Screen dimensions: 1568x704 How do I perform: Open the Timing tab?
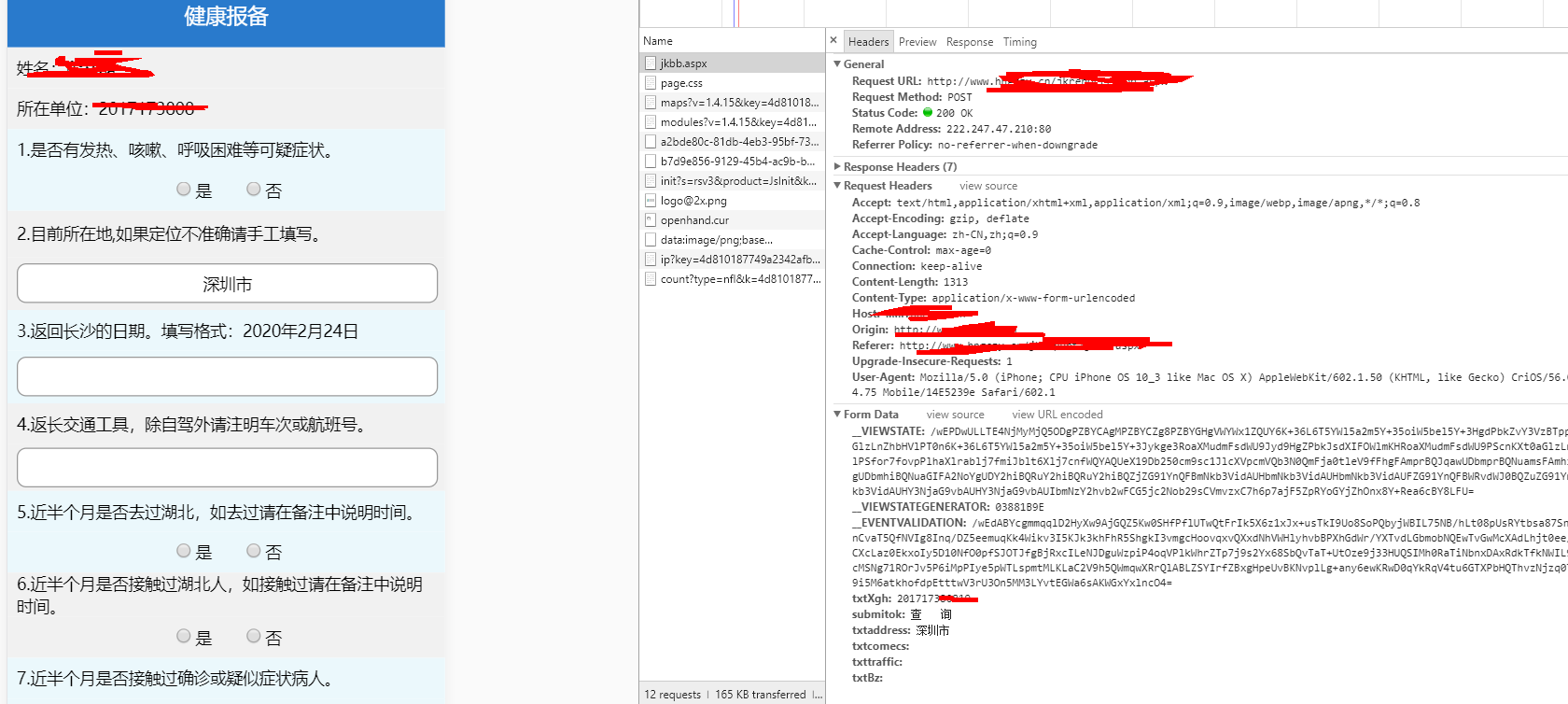(x=1020, y=42)
